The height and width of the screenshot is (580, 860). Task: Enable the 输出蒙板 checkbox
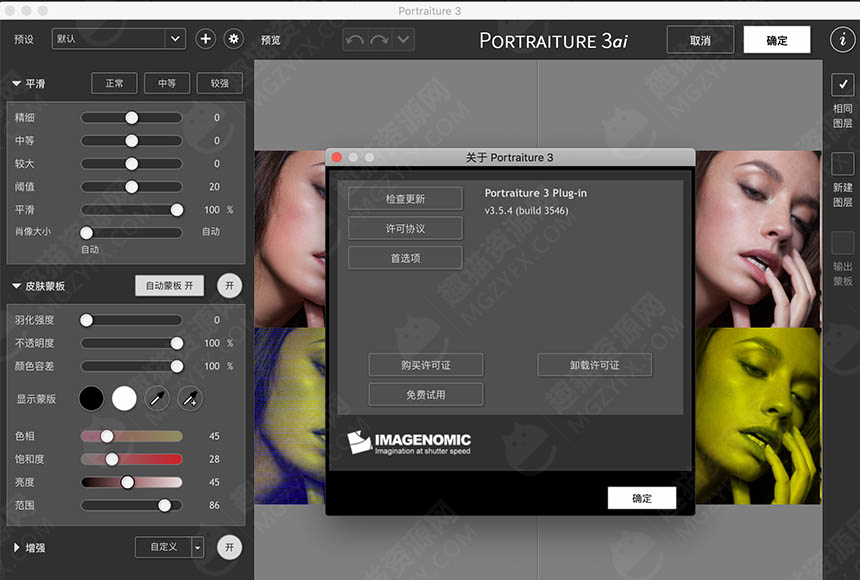842,243
